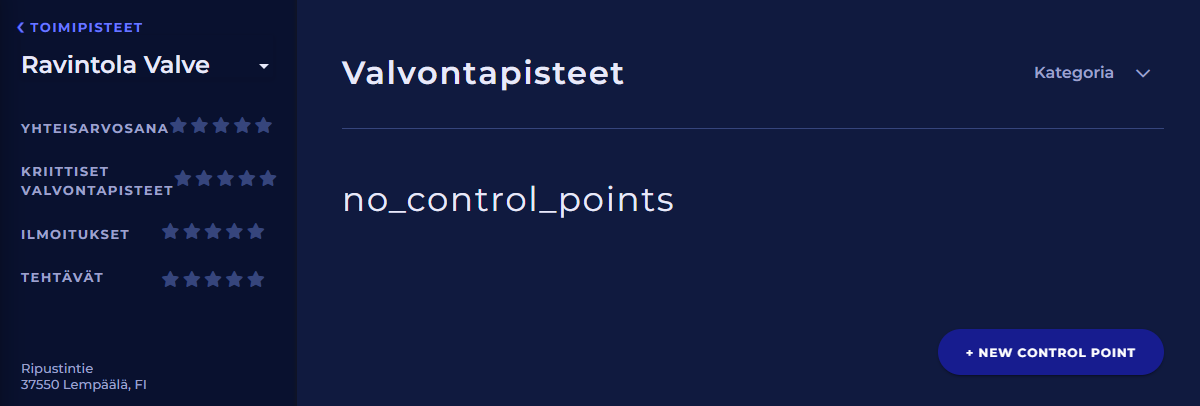Select Kriittiset Valvontapisteet sidebar item

pos(96,180)
